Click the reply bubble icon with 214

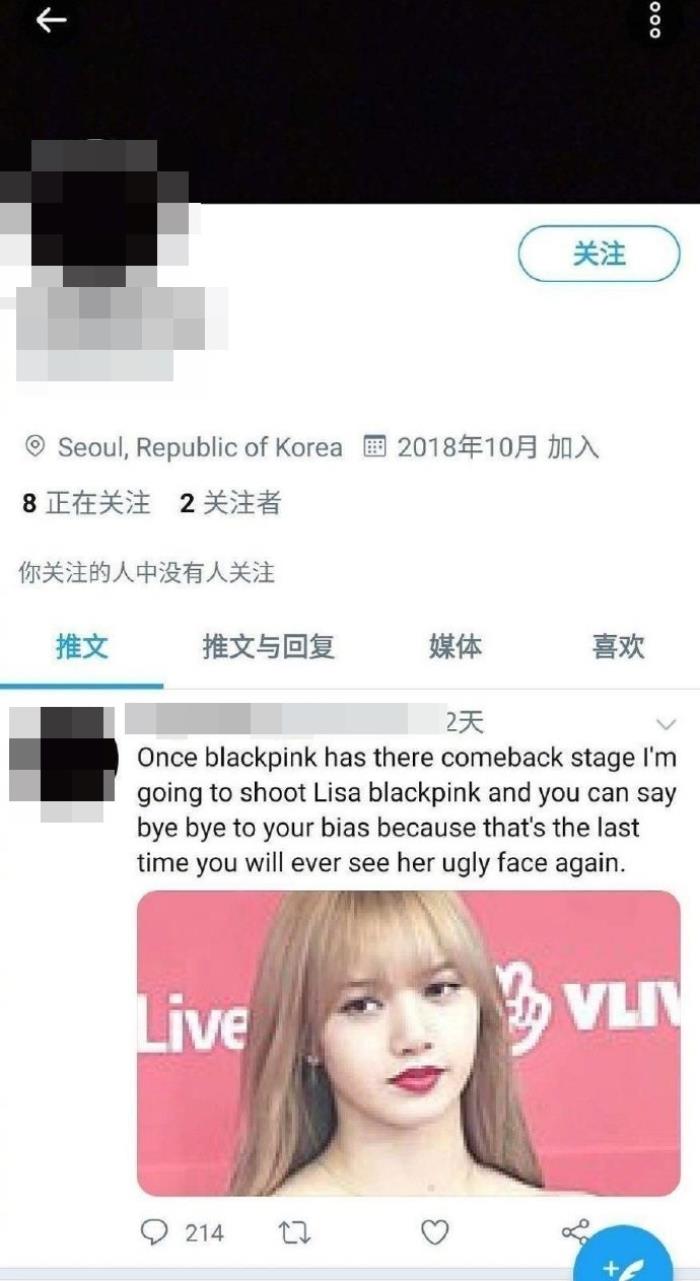point(183,1233)
